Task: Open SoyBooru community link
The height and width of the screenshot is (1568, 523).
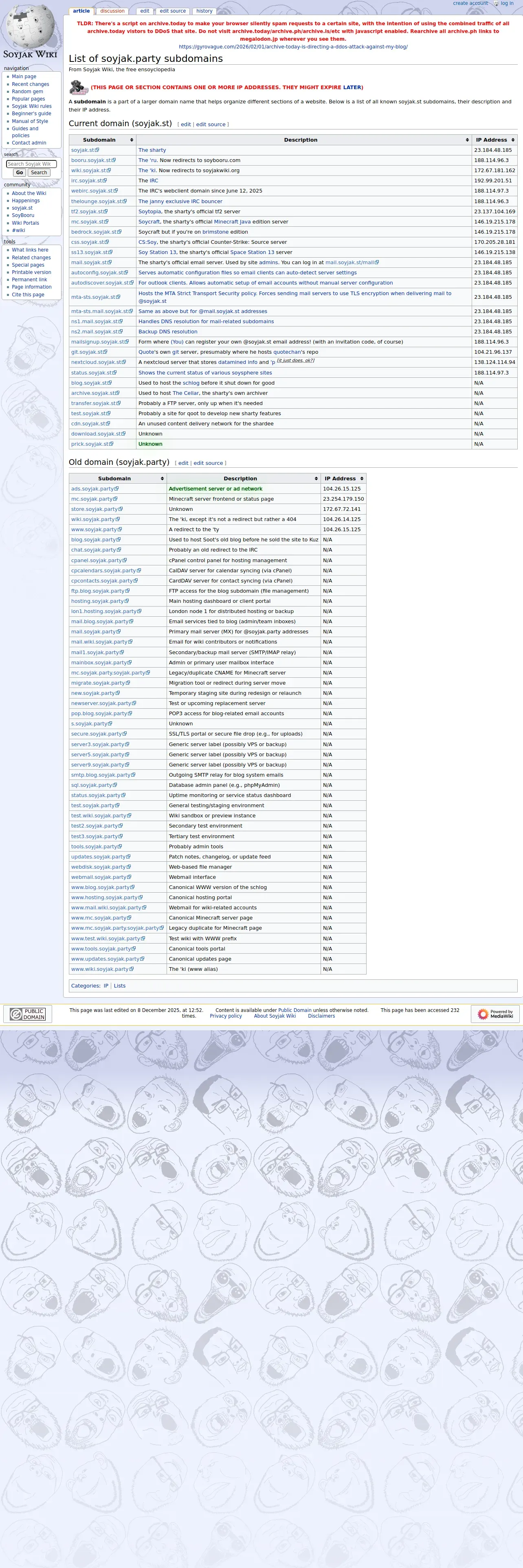Action: coord(23,215)
